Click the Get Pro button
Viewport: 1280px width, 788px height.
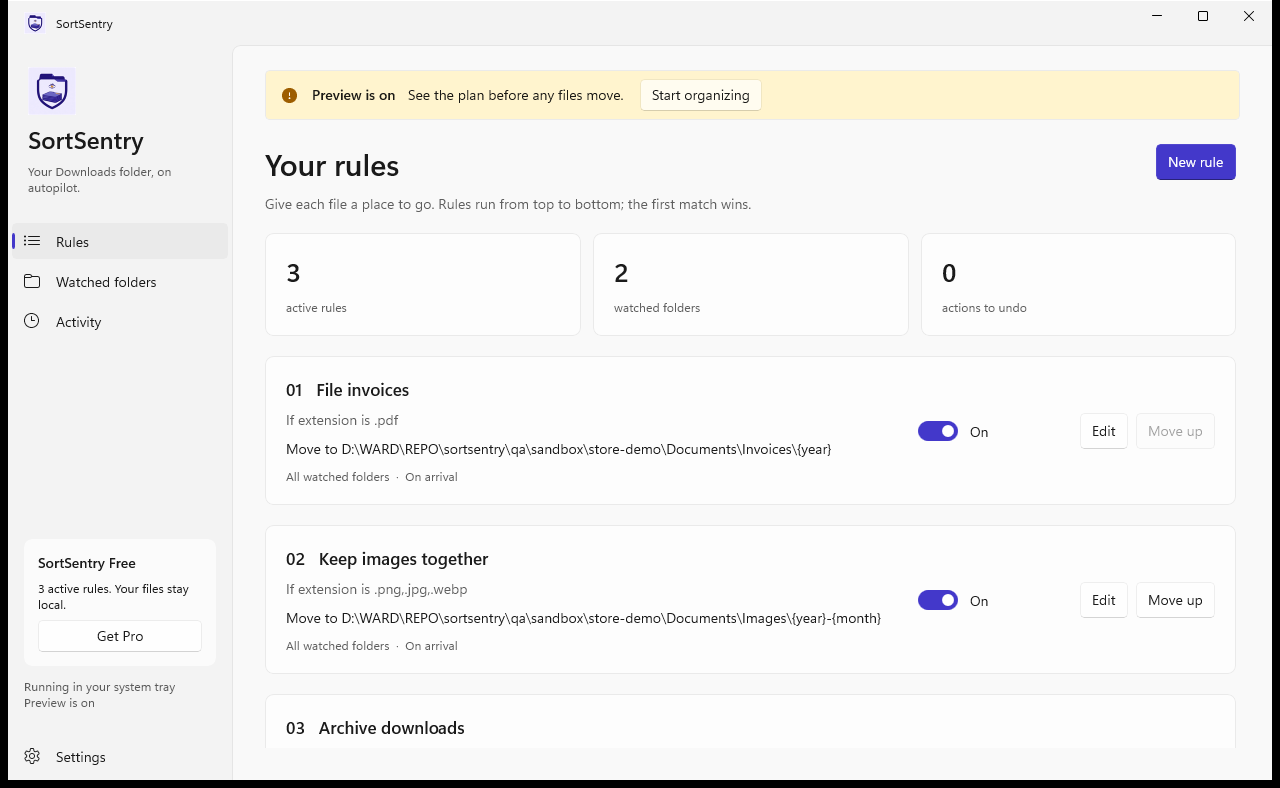120,636
